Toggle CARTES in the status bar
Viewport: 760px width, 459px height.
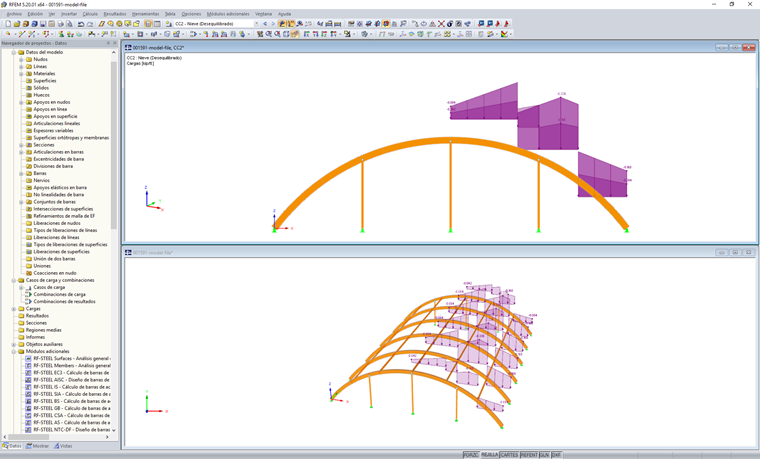[509, 455]
